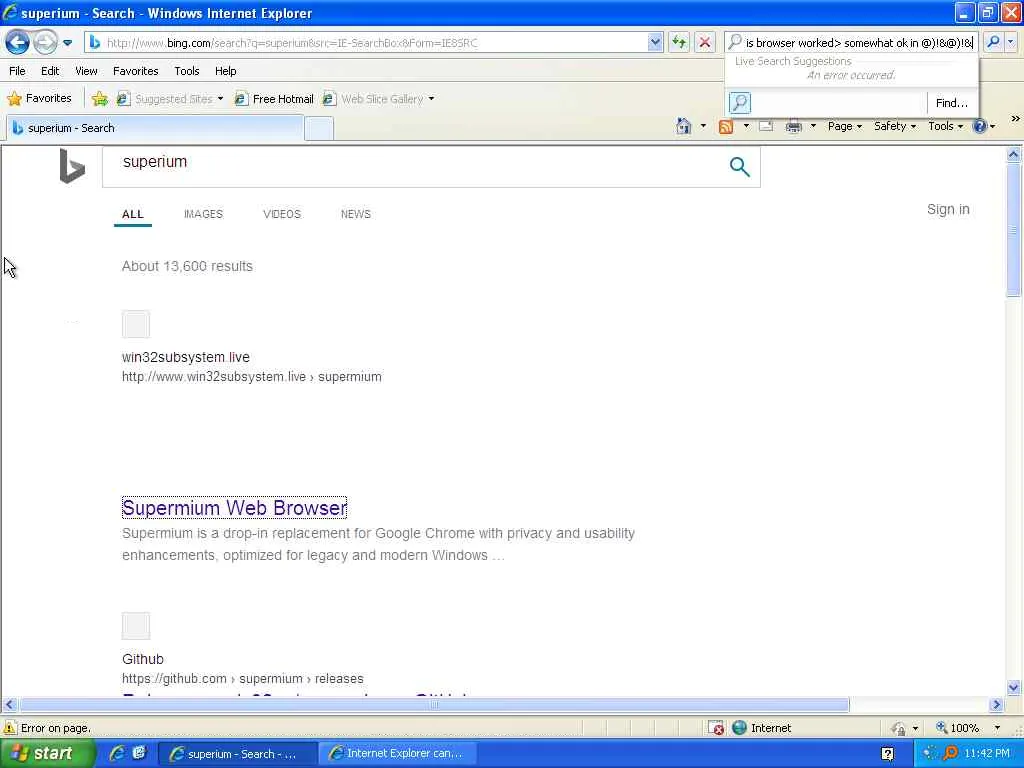Click win32subsystem.live site favicon placeholder
Viewport: 1024px width, 768px height.
pyautogui.click(x=136, y=325)
